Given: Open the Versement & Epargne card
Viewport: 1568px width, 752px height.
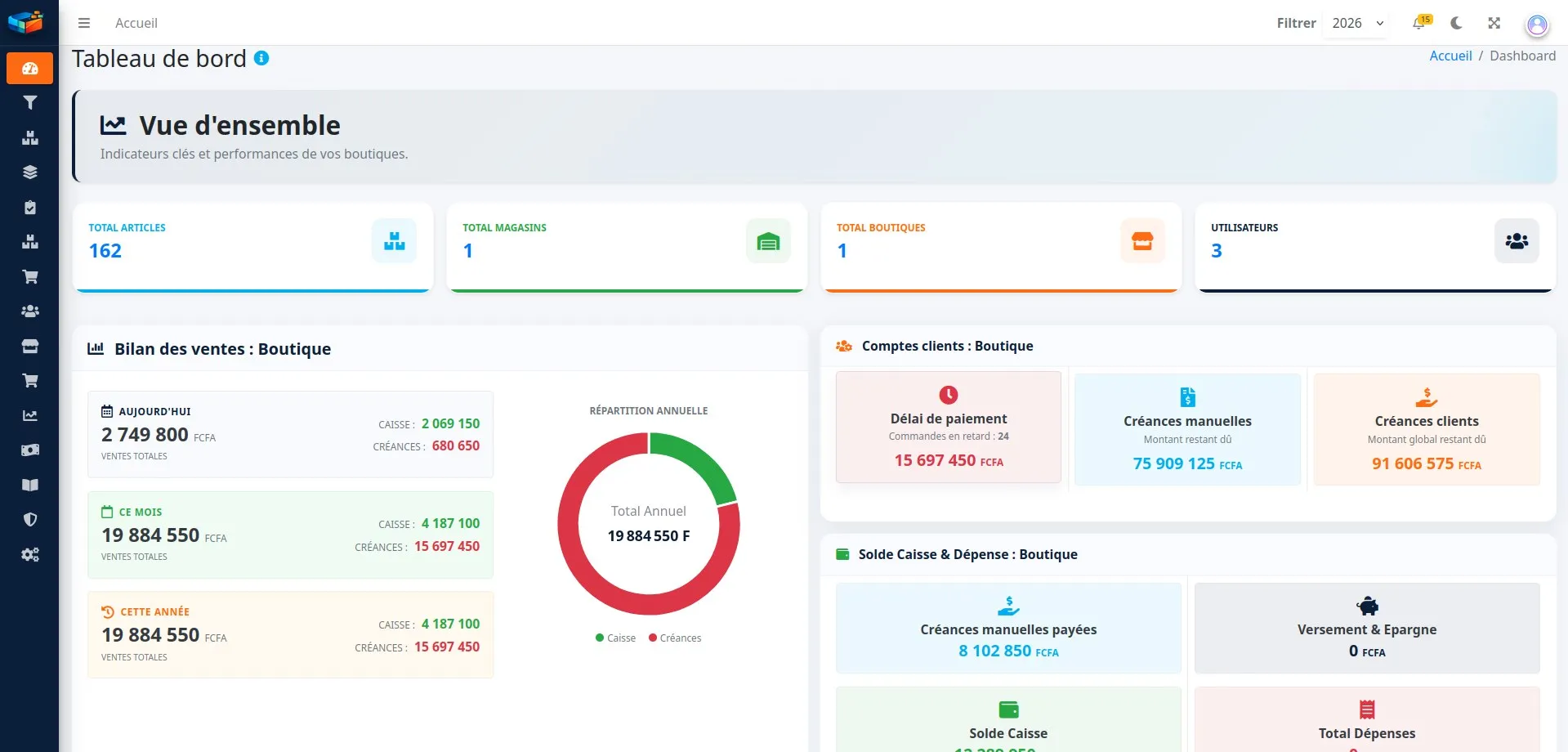Looking at the screenshot, I should tap(1367, 628).
